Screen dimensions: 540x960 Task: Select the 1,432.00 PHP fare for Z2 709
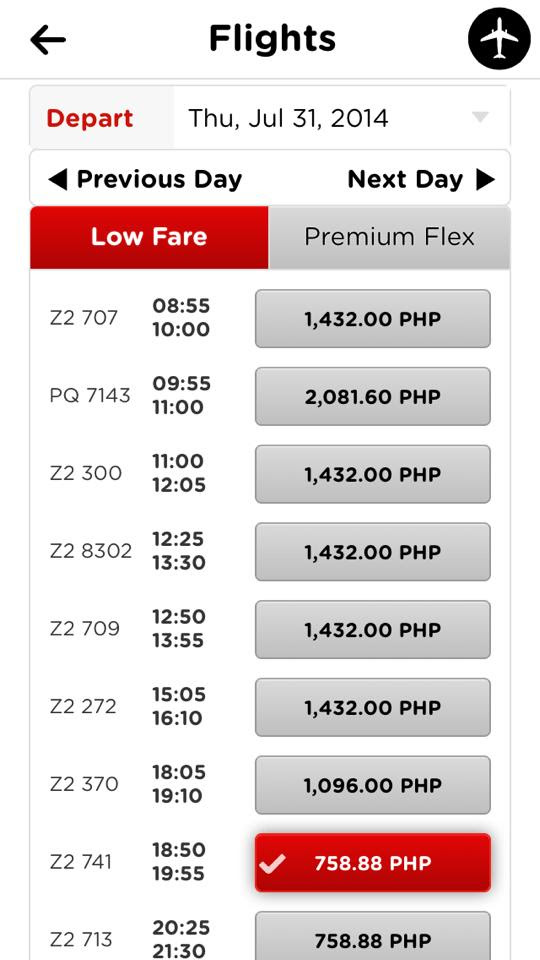click(x=372, y=629)
